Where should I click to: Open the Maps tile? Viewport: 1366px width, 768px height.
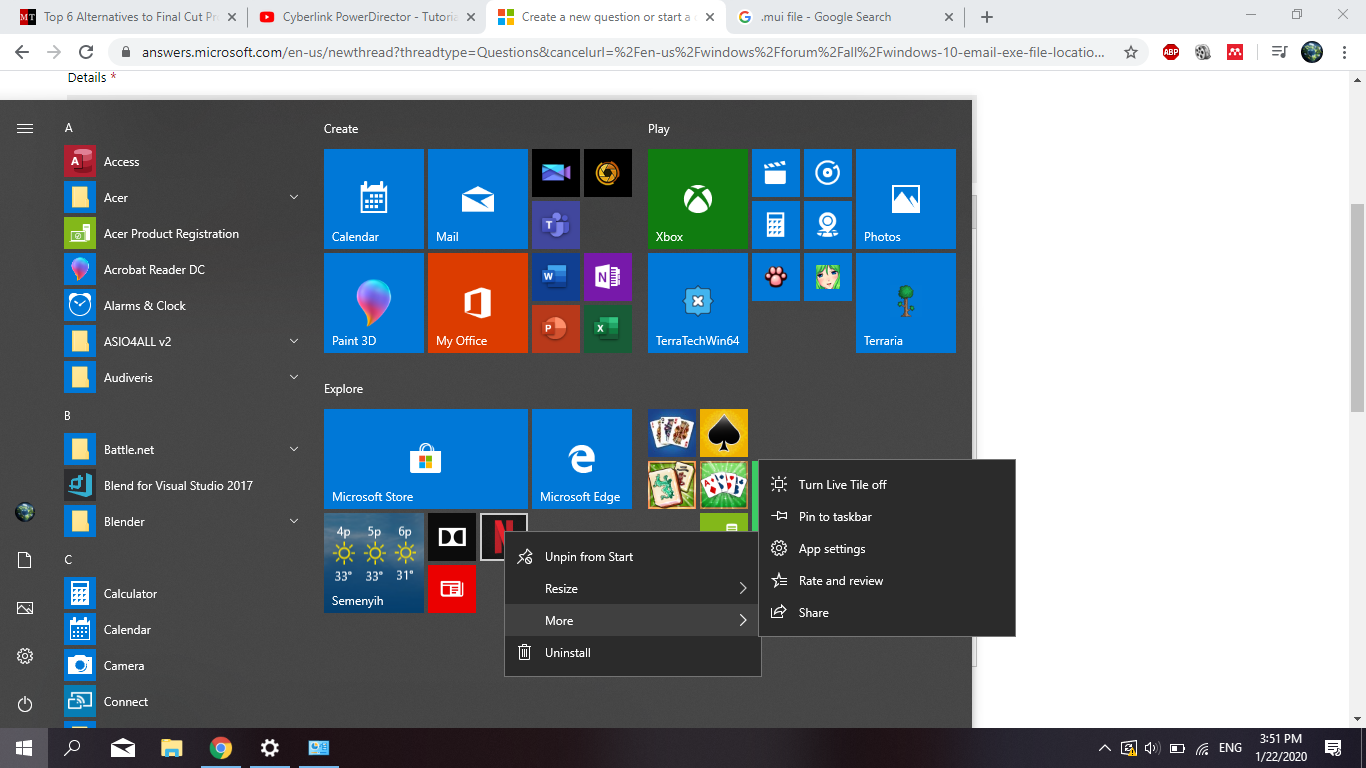[827, 225]
